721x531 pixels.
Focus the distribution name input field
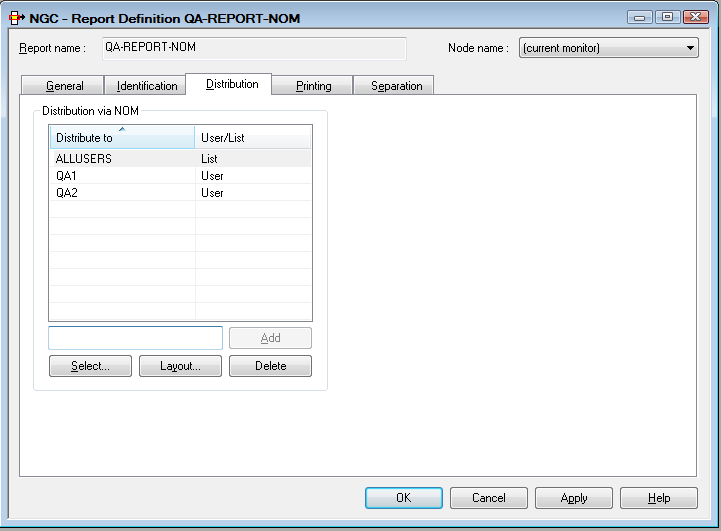(x=136, y=338)
